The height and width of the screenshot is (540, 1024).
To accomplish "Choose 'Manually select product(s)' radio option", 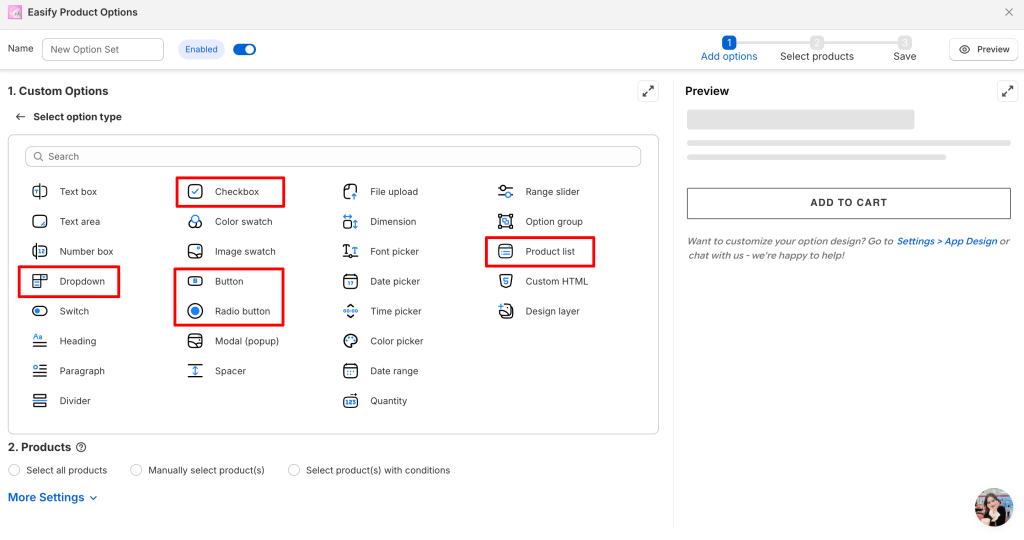I will [136, 470].
